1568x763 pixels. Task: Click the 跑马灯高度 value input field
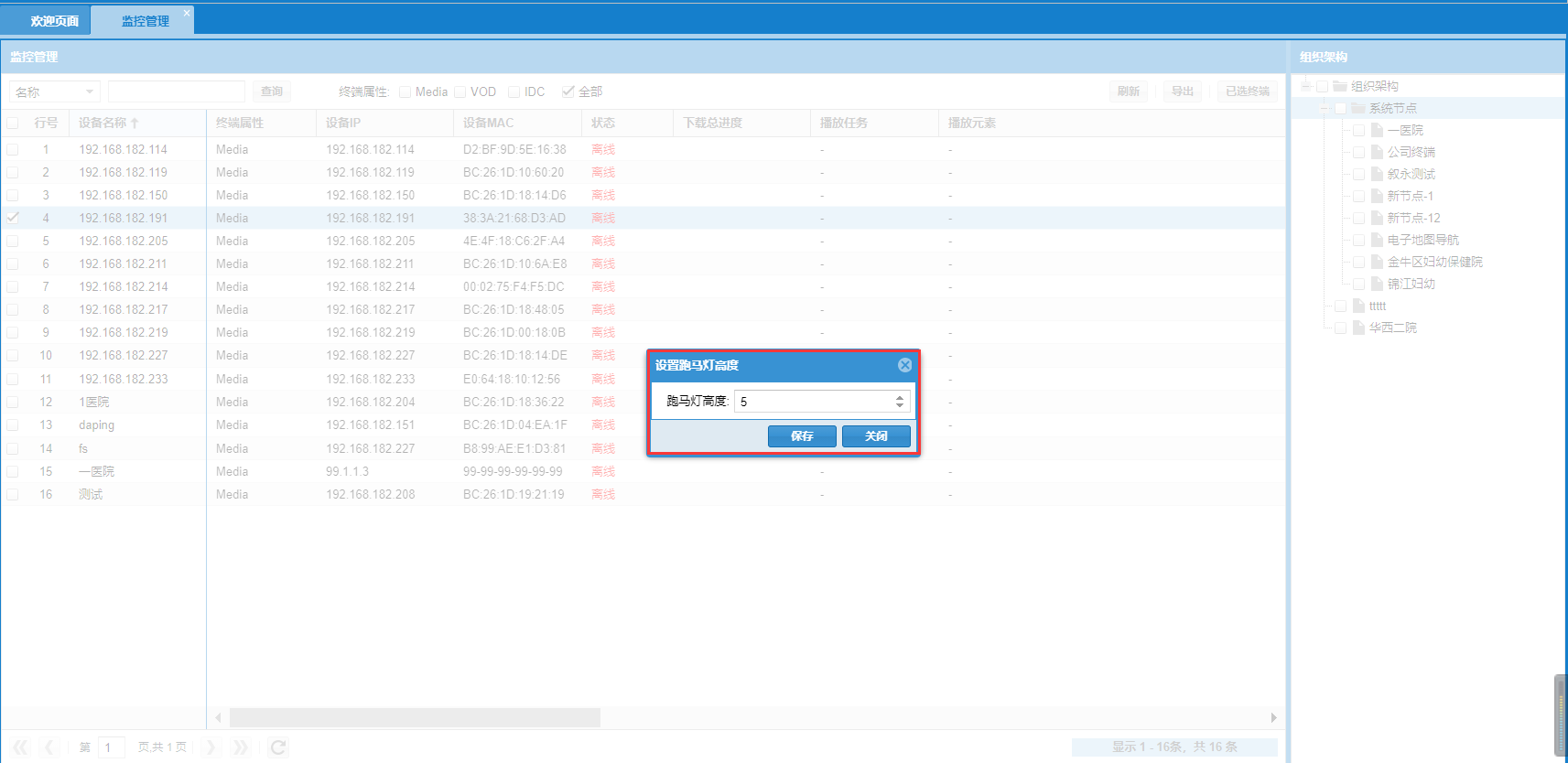pos(813,402)
